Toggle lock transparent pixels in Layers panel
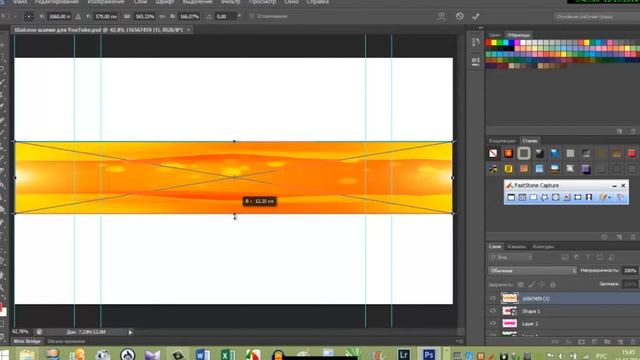 pos(521,284)
